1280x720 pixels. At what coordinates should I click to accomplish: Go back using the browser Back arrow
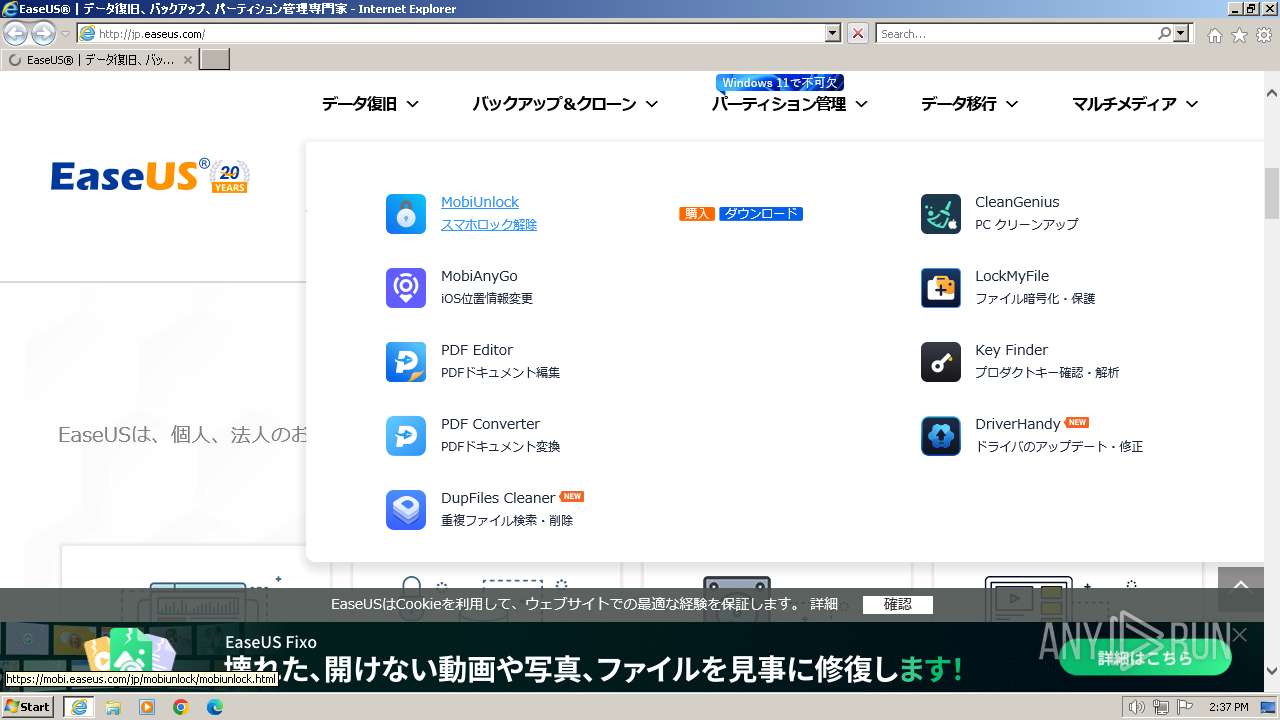pyautogui.click(x=16, y=34)
